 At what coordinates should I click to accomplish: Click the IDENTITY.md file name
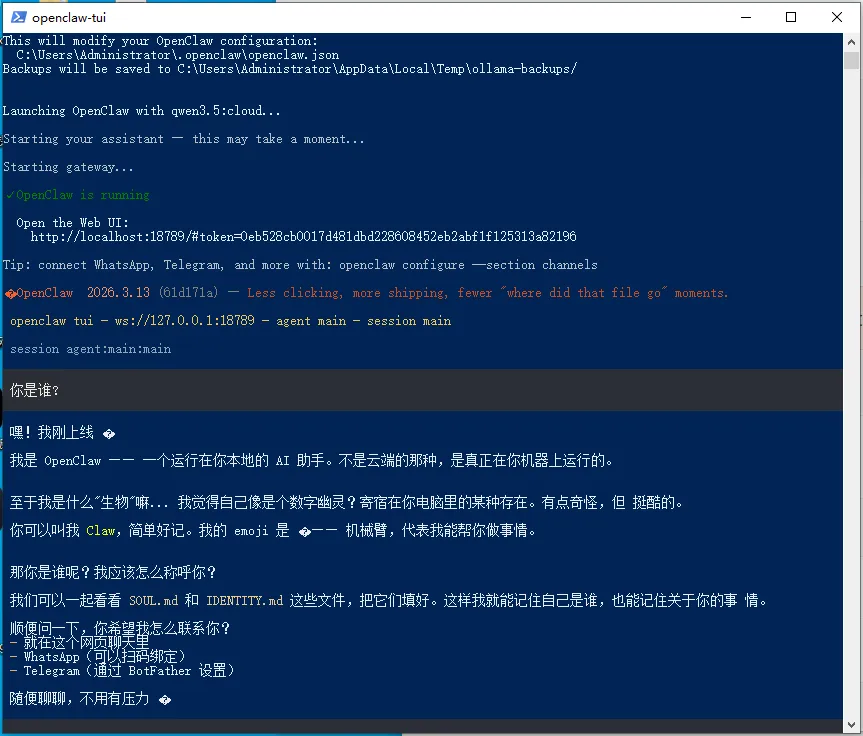click(x=245, y=601)
